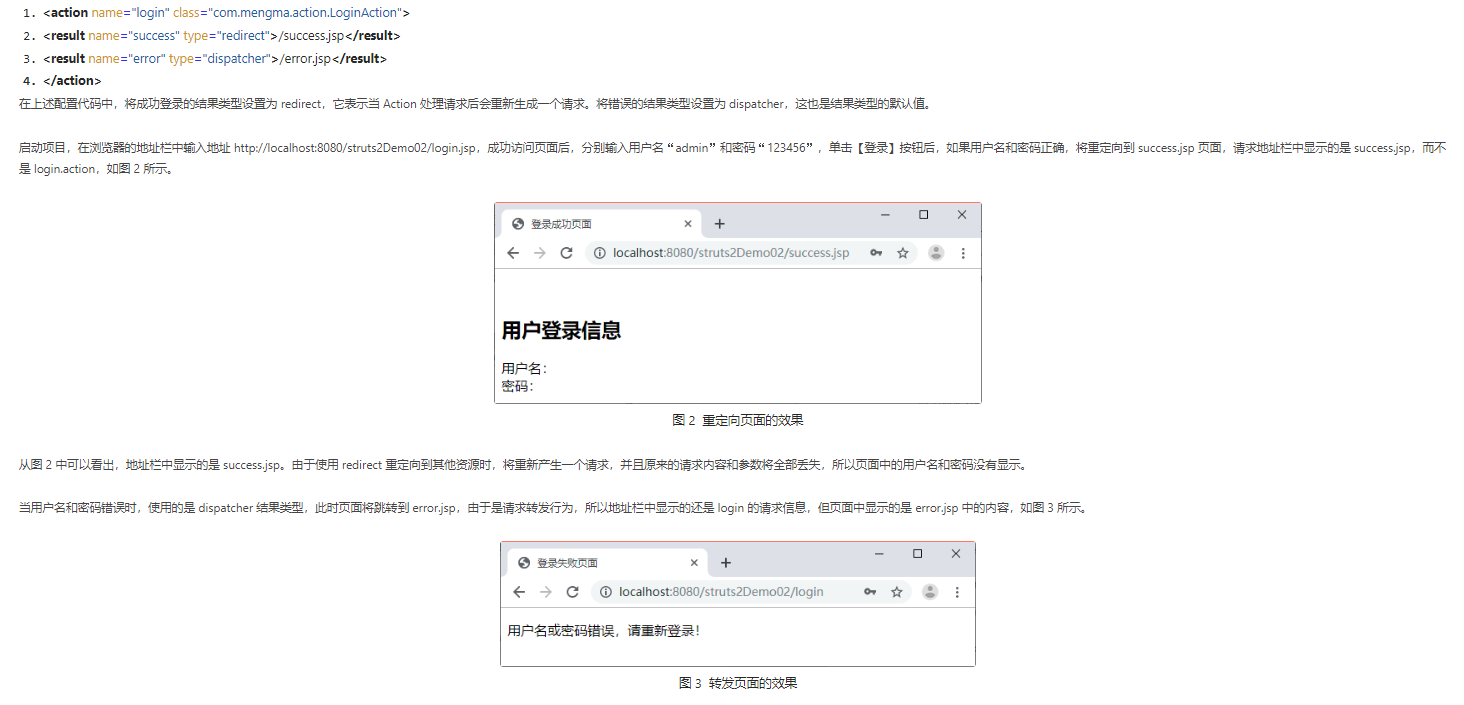Select the 登录失败页面 tab
The width and height of the screenshot is (1464, 705).
[x=607, y=563]
